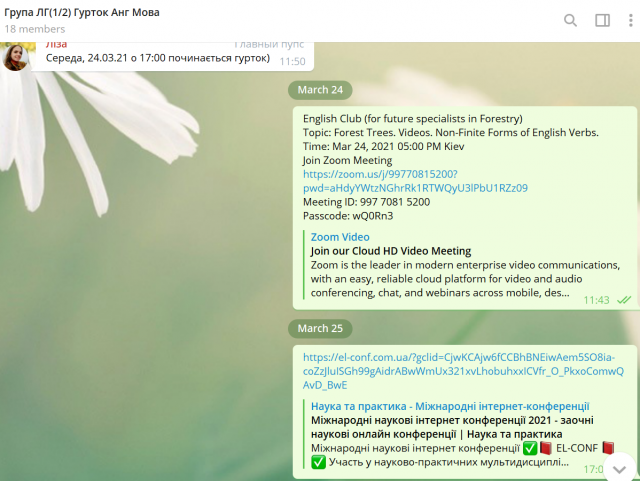The height and width of the screenshot is (481, 640).
Task: Click Time: Mar 24, 2021 05:00 PM line
Action: [383, 146]
